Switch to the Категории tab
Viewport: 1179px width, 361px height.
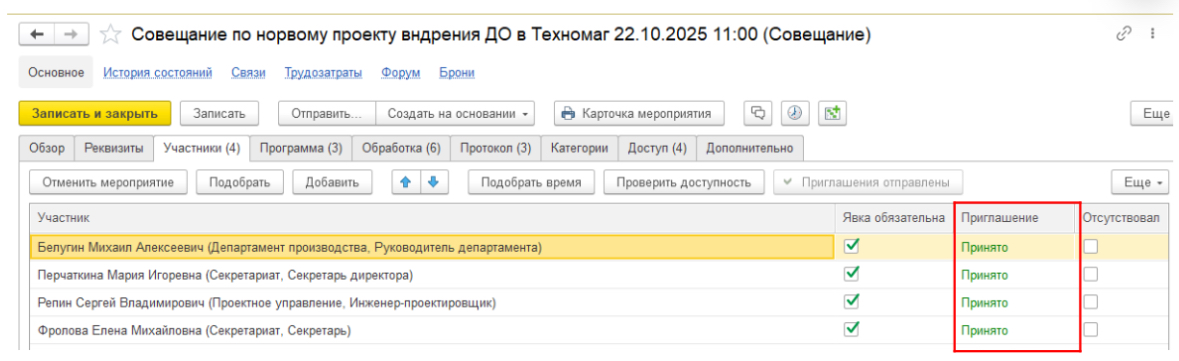[579, 147]
